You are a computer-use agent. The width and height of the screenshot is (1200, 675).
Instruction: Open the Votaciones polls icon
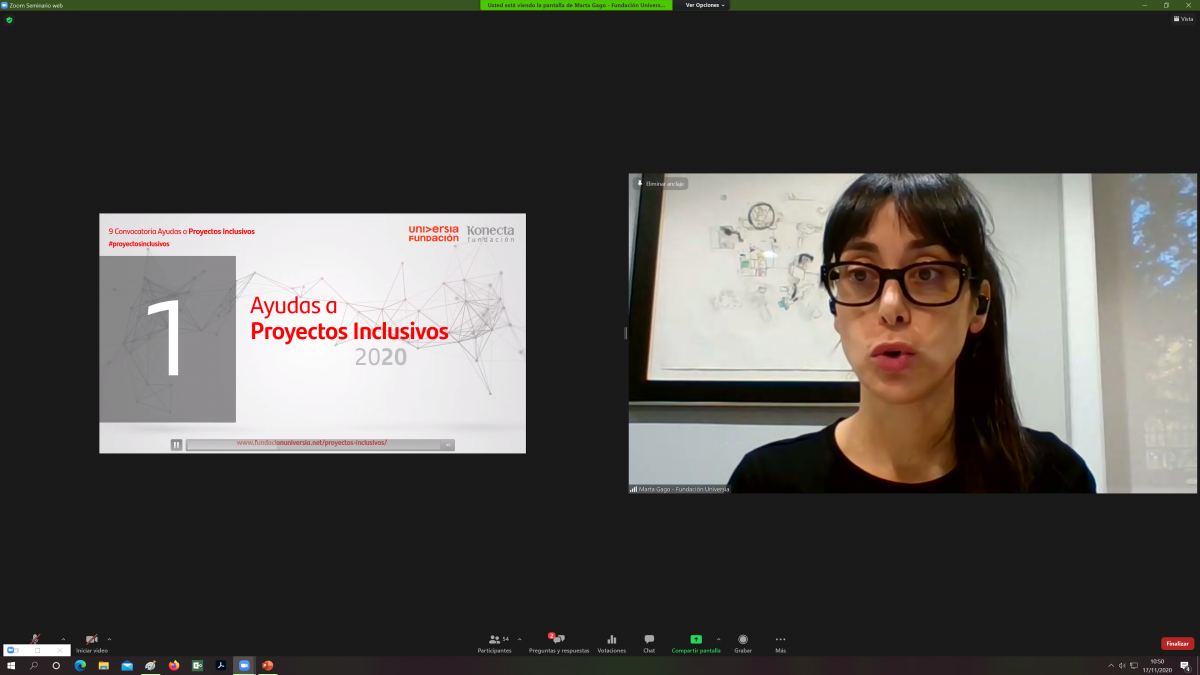611,643
